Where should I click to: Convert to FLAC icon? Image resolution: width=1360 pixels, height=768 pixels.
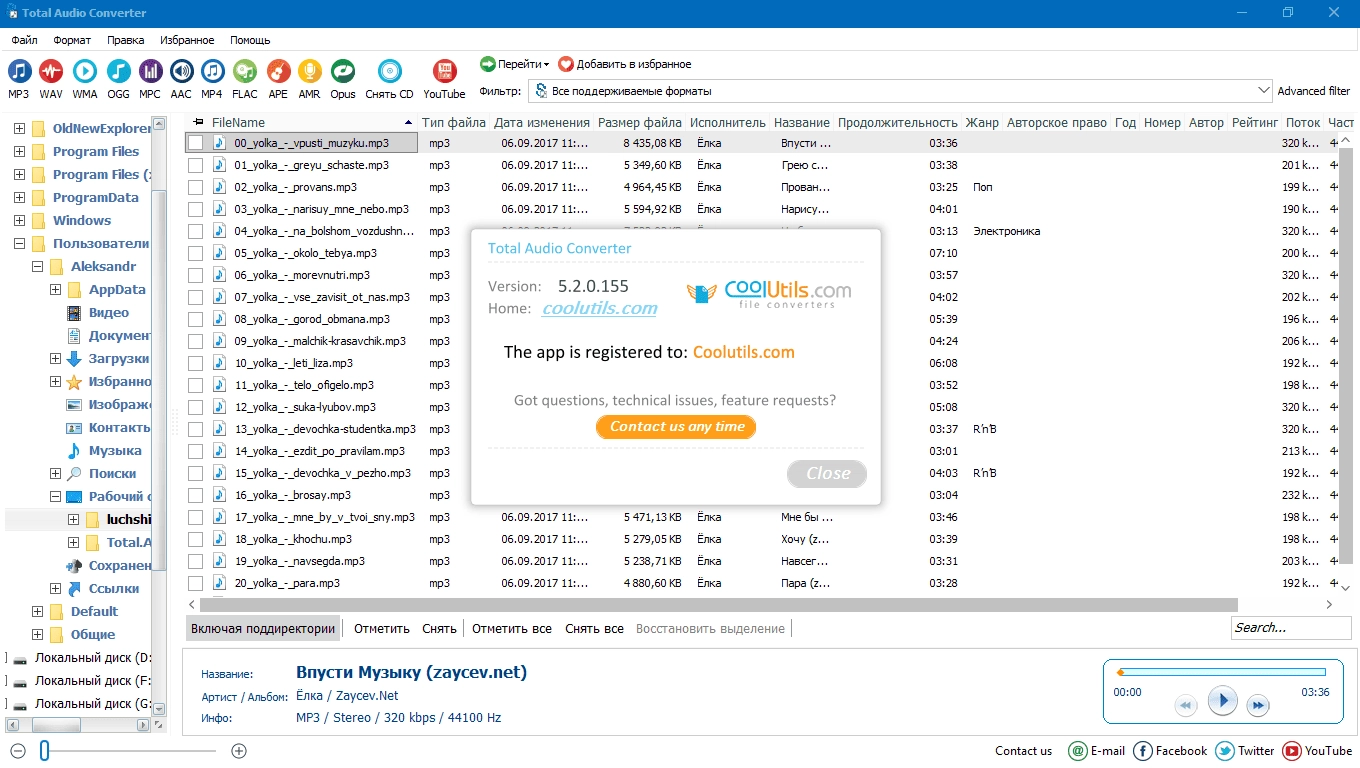point(245,71)
